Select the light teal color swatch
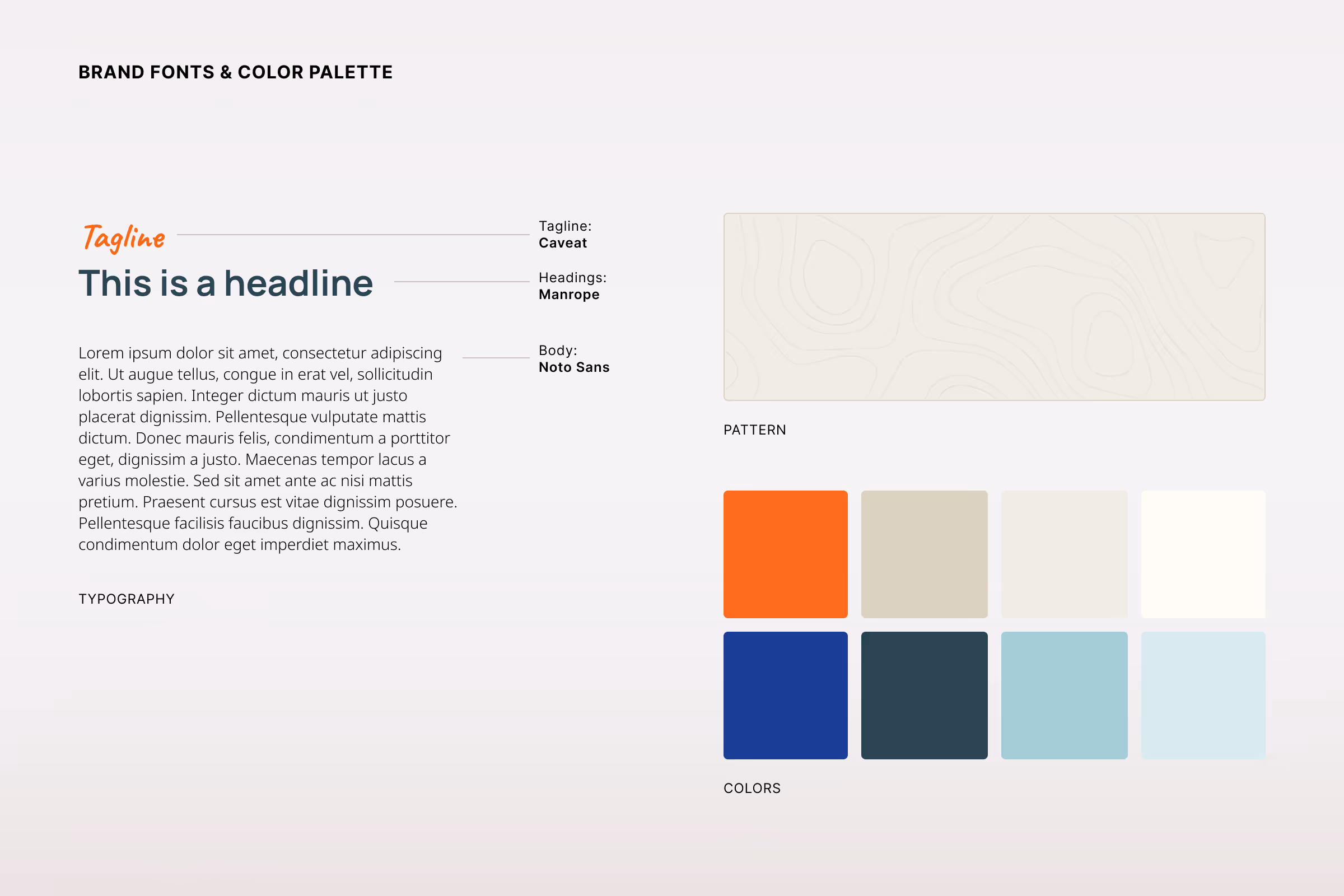Viewport: 1344px width, 896px height. point(1064,695)
